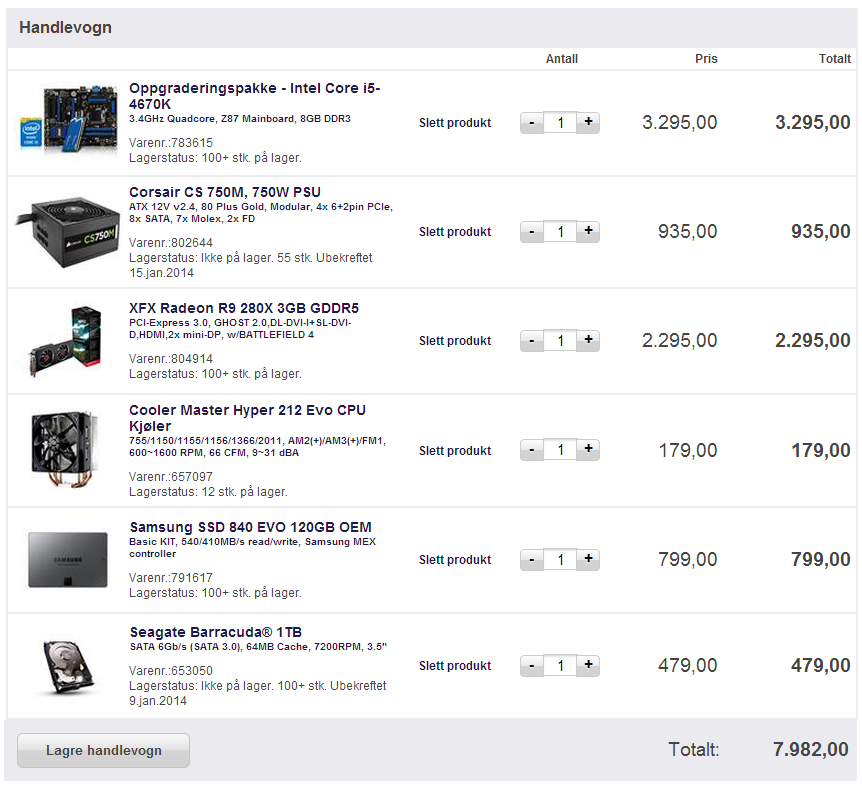The width and height of the screenshot is (862, 786).
Task: Increase quantity of Corsair CS 750M PSU
Action: [x=588, y=231]
